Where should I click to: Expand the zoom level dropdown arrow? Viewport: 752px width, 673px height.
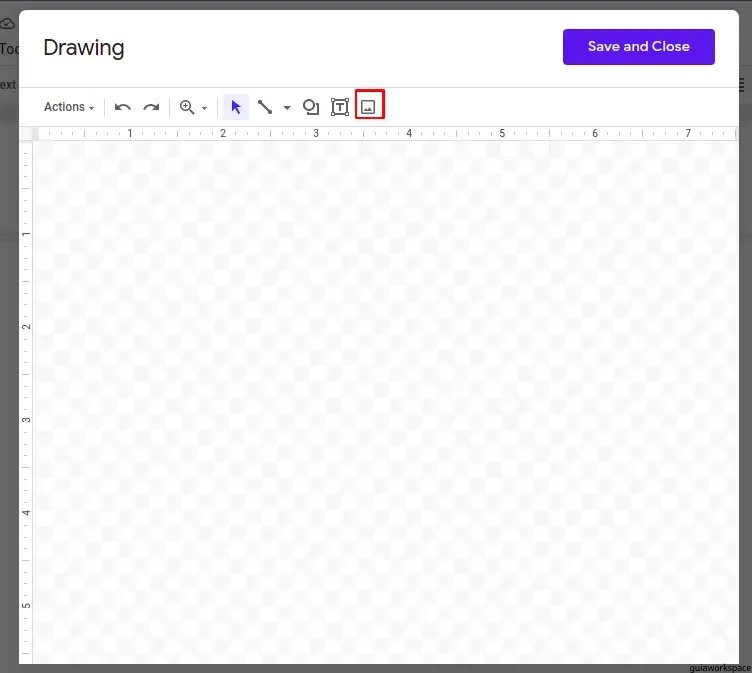pyautogui.click(x=204, y=108)
